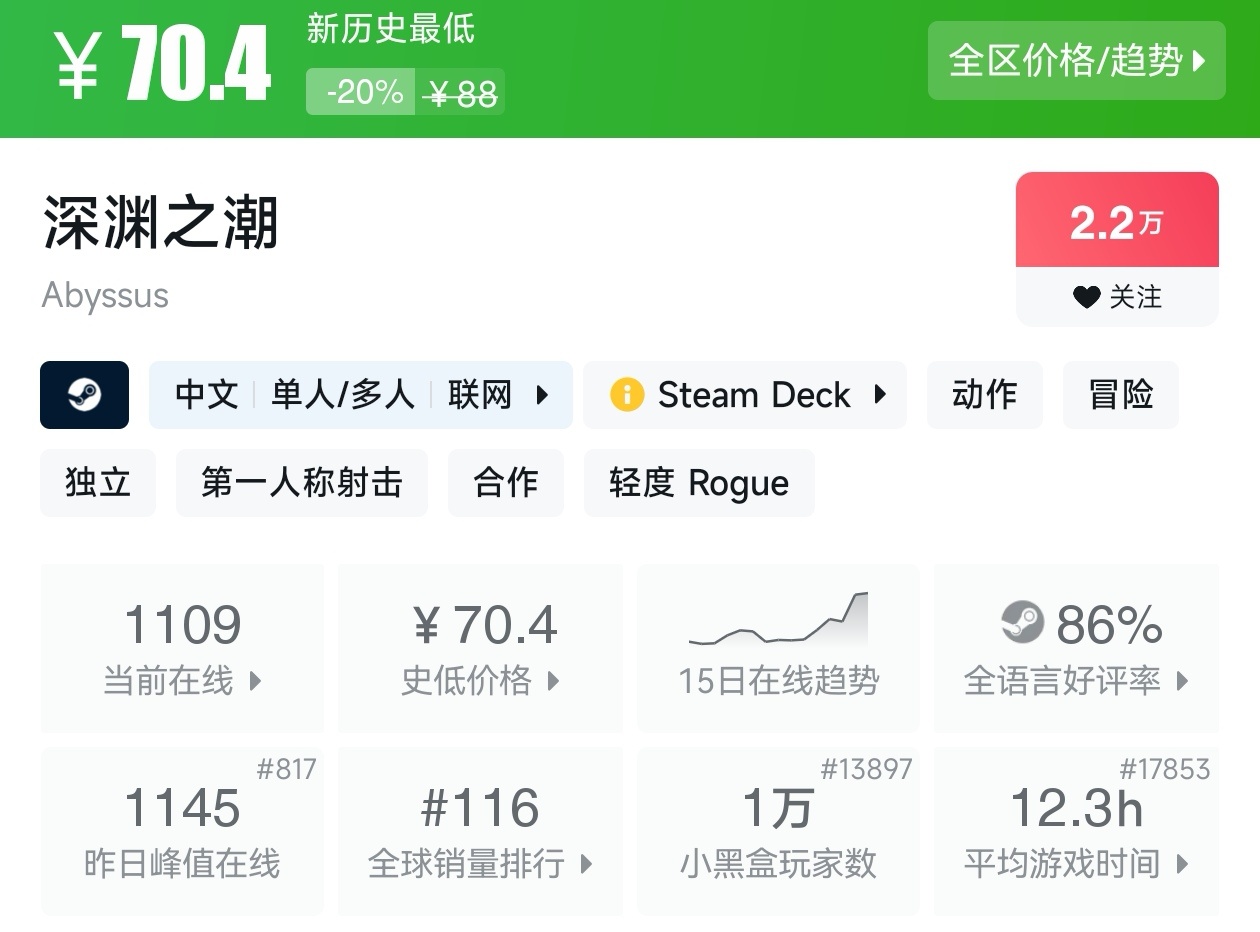Viewport: 1260px width, 932px height.
Task: Select the 冒险 genre tag
Action: (1120, 395)
